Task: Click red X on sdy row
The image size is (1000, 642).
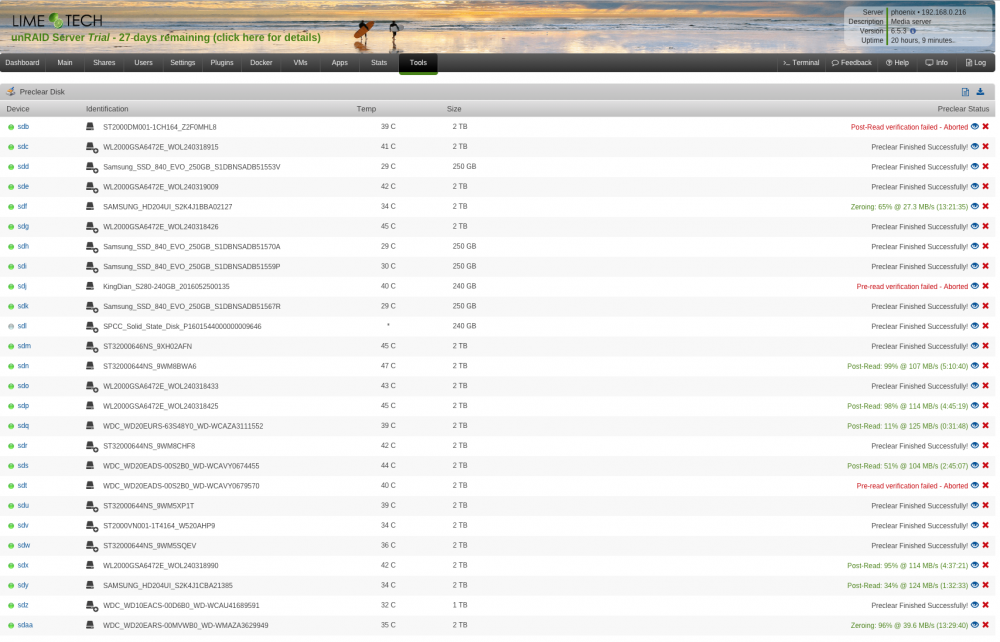Action: [985, 585]
